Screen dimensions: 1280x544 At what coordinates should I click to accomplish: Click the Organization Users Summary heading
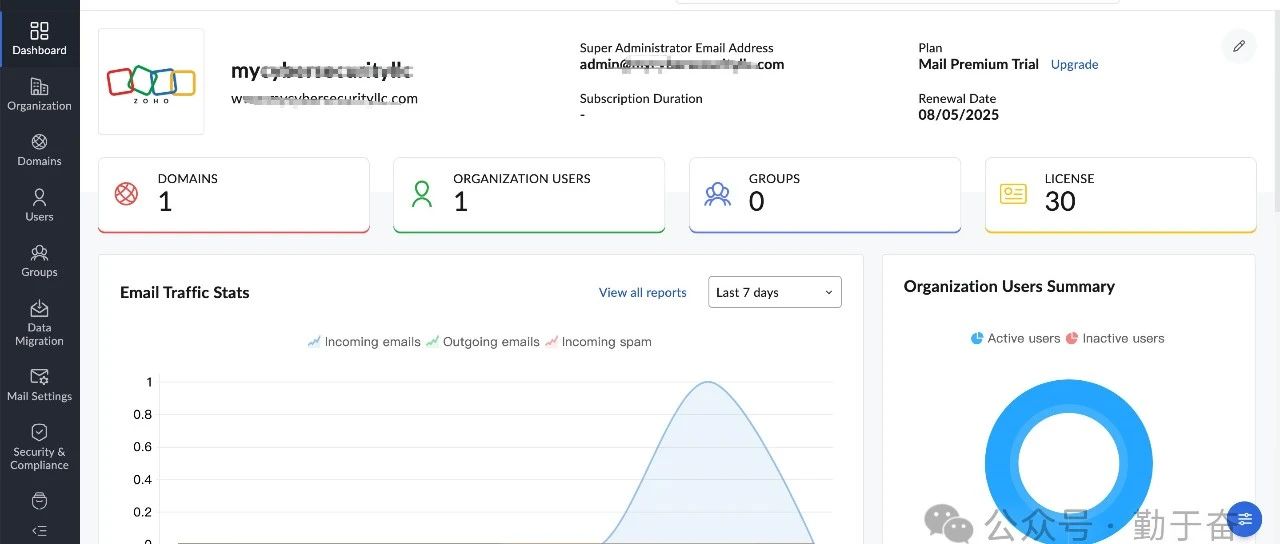pos(1009,286)
